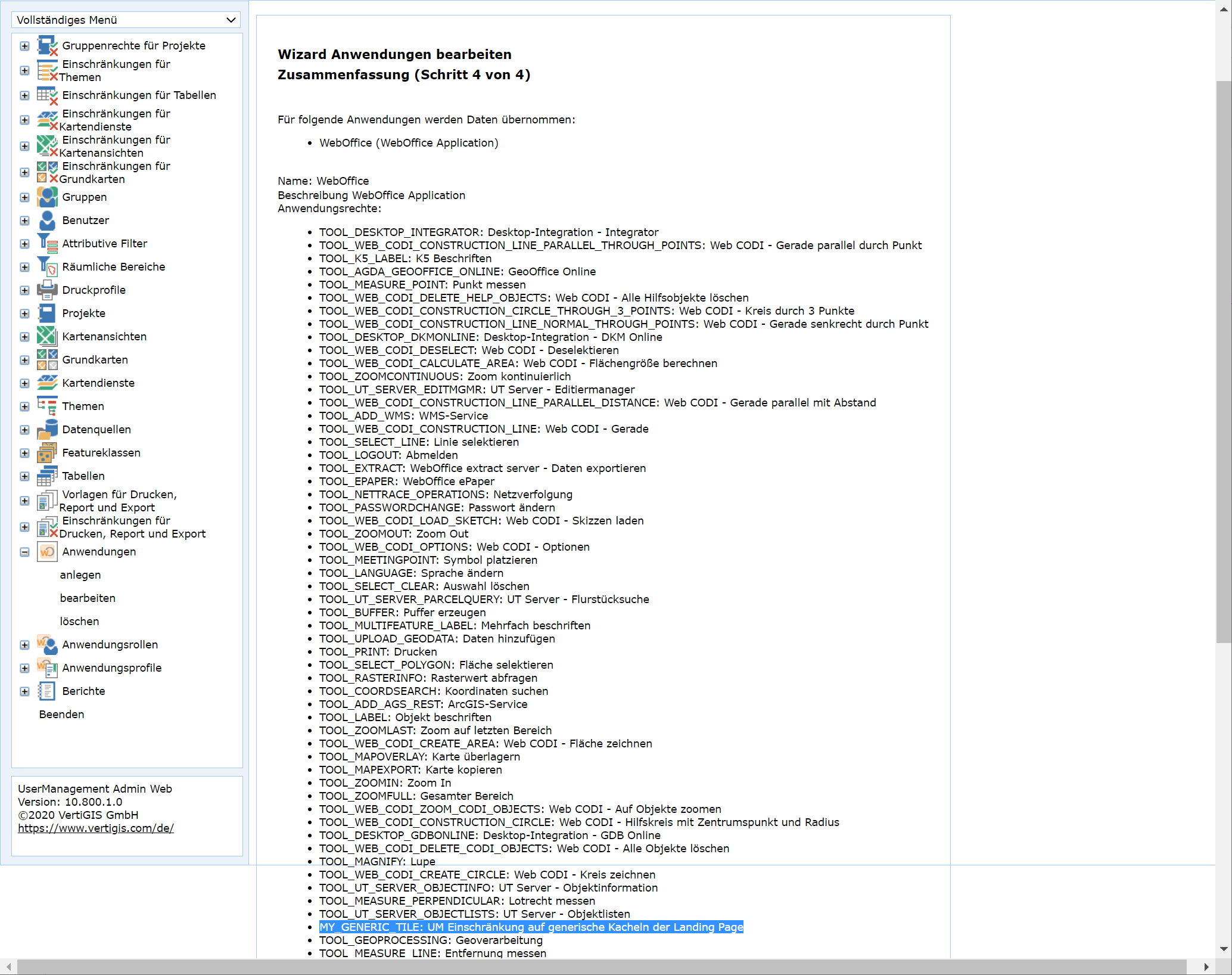Open the Vollständiges Menü dropdown
The image size is (1232, 975).
tap(126, 20)
